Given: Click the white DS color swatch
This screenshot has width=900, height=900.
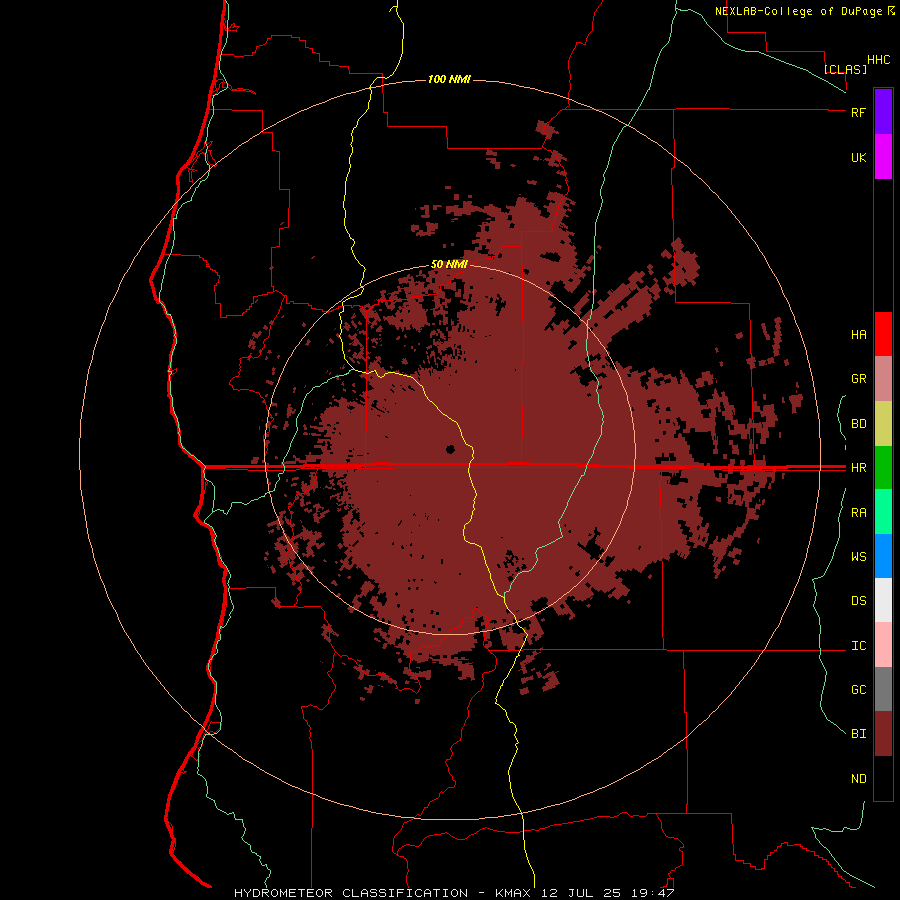Looking at the screenshot, I should coord(883,600).
